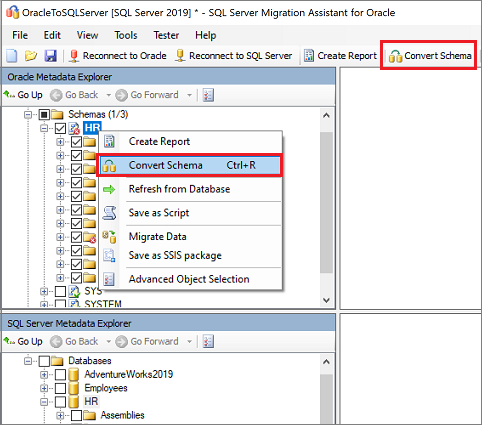
Task: Choose Create Report from the context menu
Action: point(190,142)
